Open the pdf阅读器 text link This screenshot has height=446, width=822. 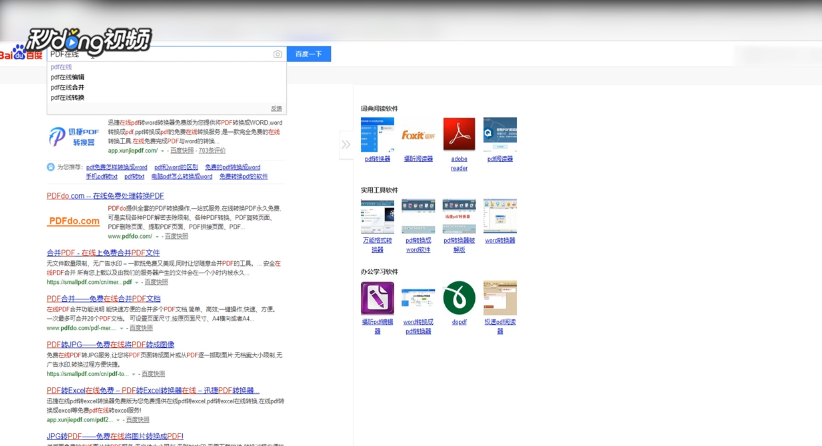tap(500, 159)
